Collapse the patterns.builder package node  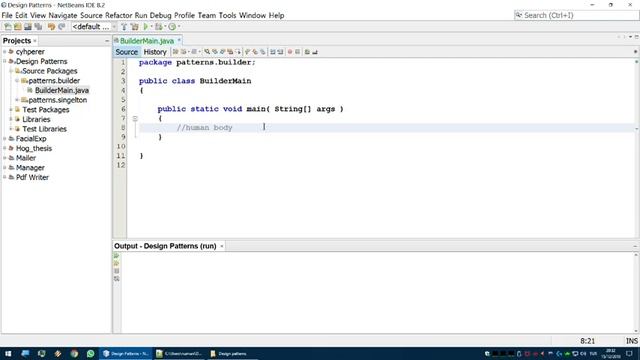17,81
